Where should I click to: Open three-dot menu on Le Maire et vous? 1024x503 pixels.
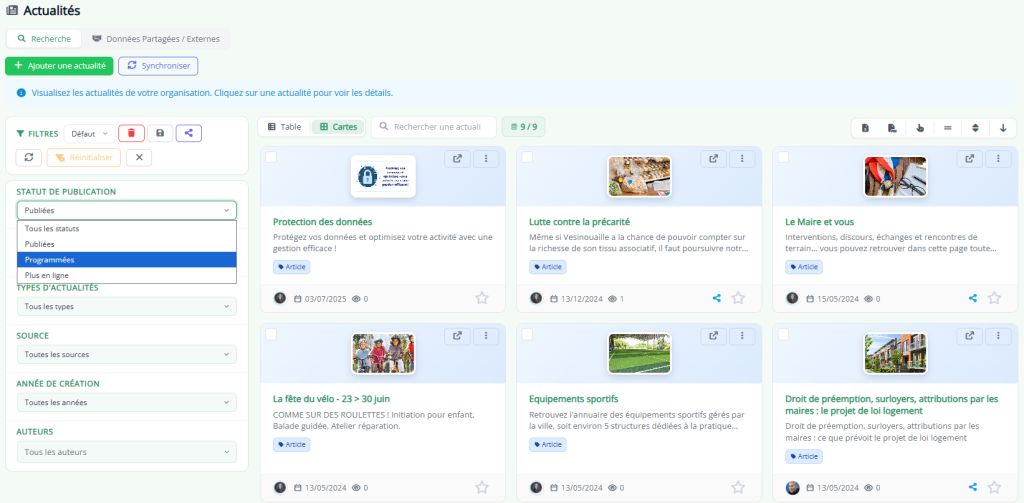tap(998, 159)
